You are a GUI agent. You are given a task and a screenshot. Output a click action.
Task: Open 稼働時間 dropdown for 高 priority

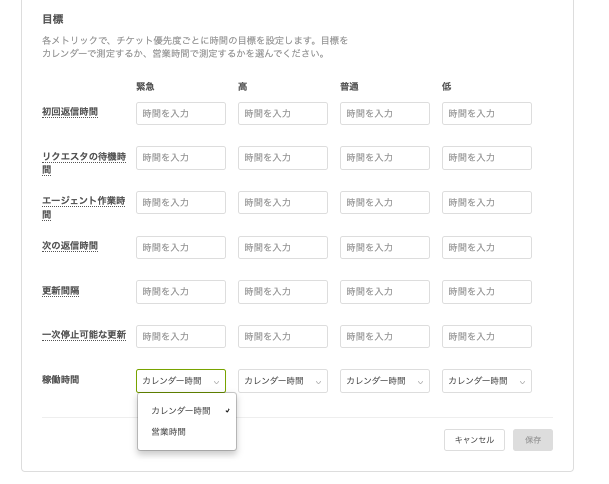283,381
